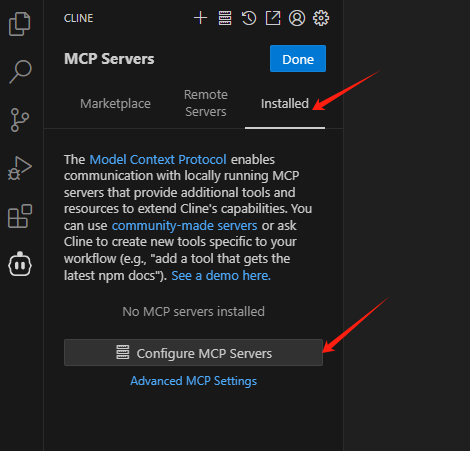Start a new task with the plus icon
470x451 pixels.
(200, 18)
